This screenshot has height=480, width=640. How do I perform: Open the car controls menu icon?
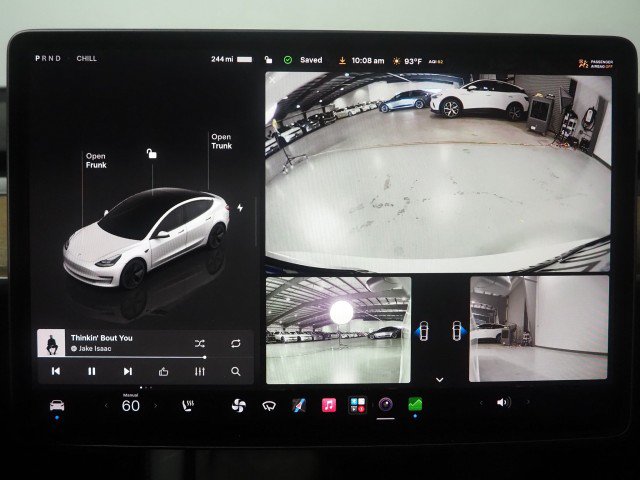[x=57, y=405]
